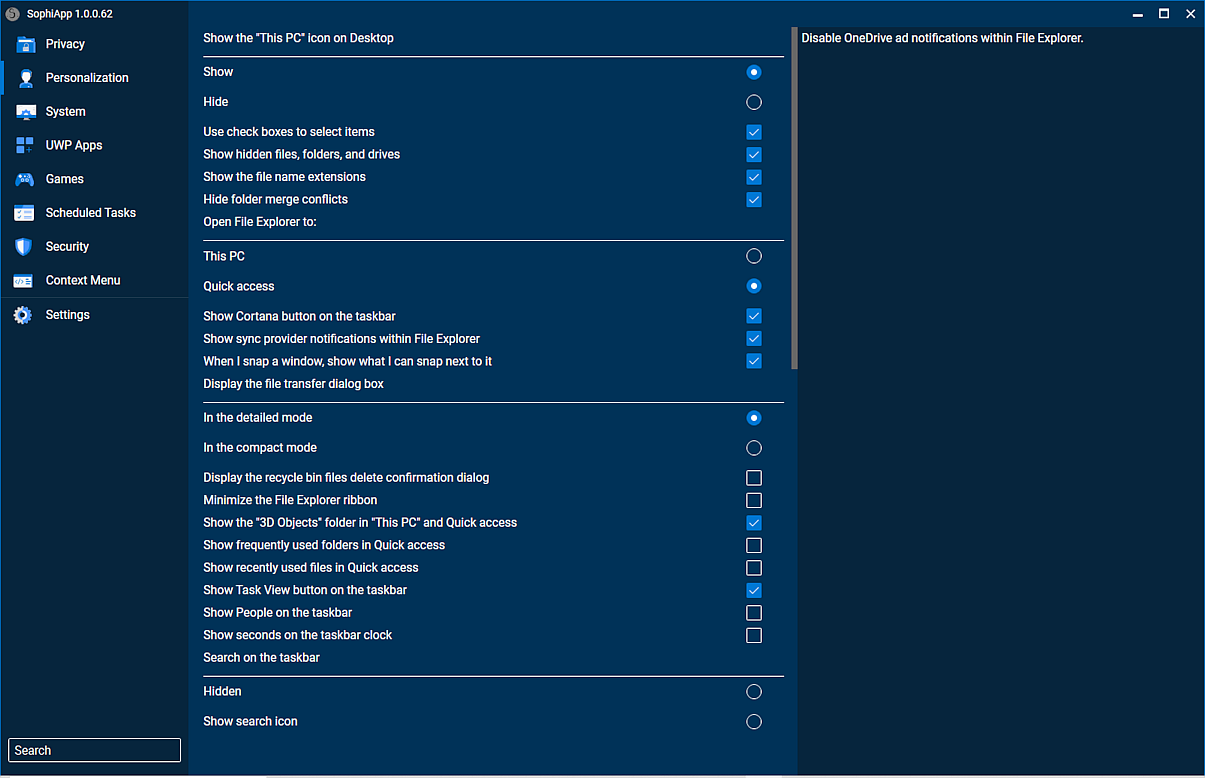Click the UWP Apps tiles icon

pyautogui.click(x=25, y=145)
